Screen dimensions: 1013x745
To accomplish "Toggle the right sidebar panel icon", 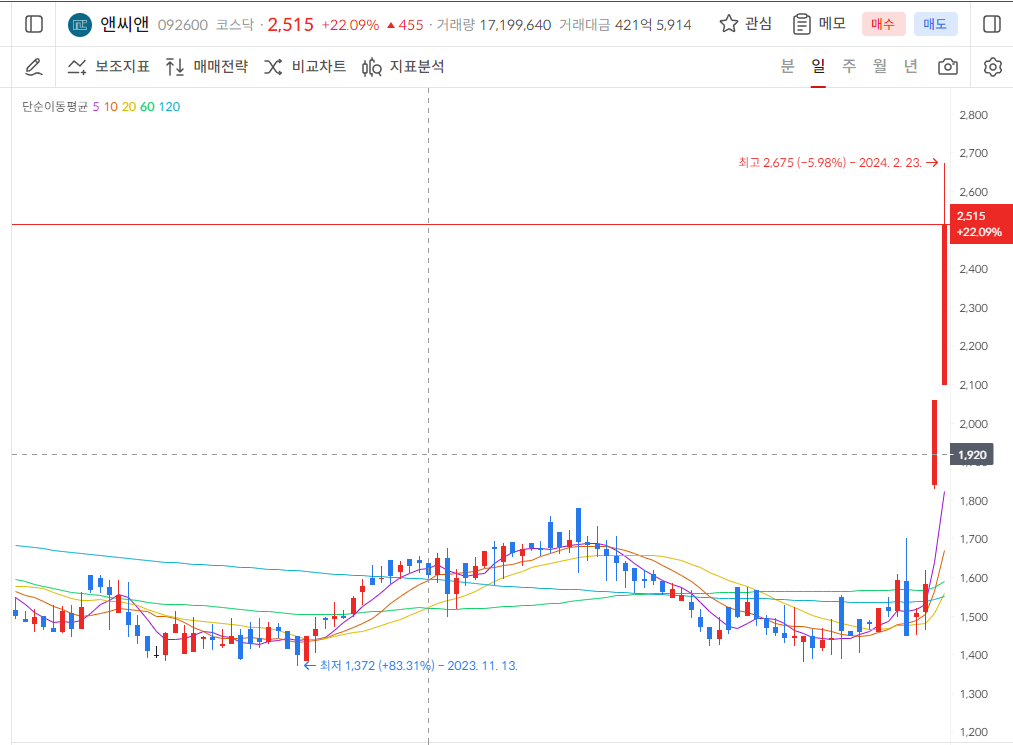I will (x=992, y=25).
